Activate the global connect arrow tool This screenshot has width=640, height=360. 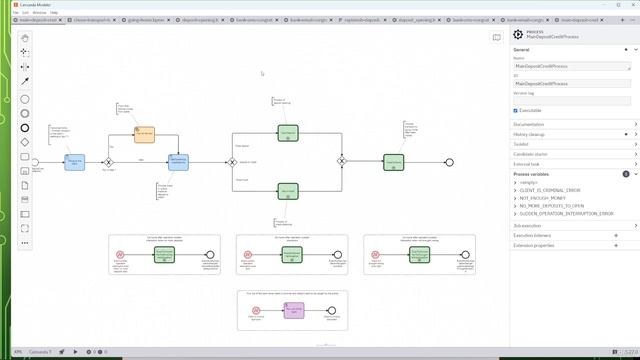[x=25, y=81]
